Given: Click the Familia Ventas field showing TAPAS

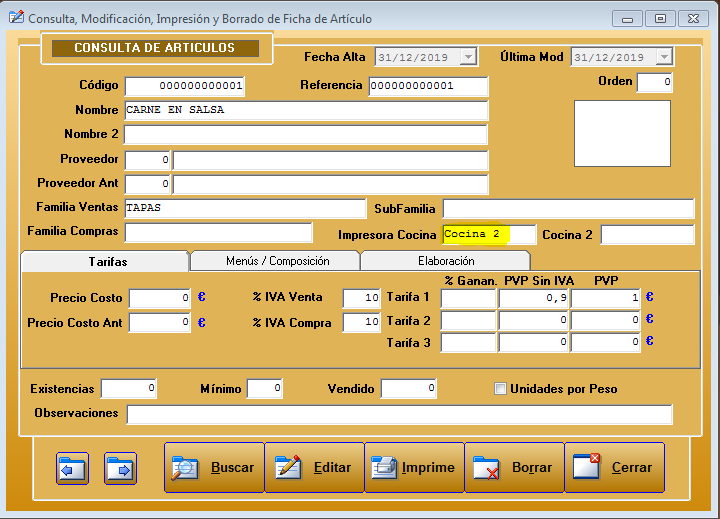Looking at the screenshot, I should 245,208.
